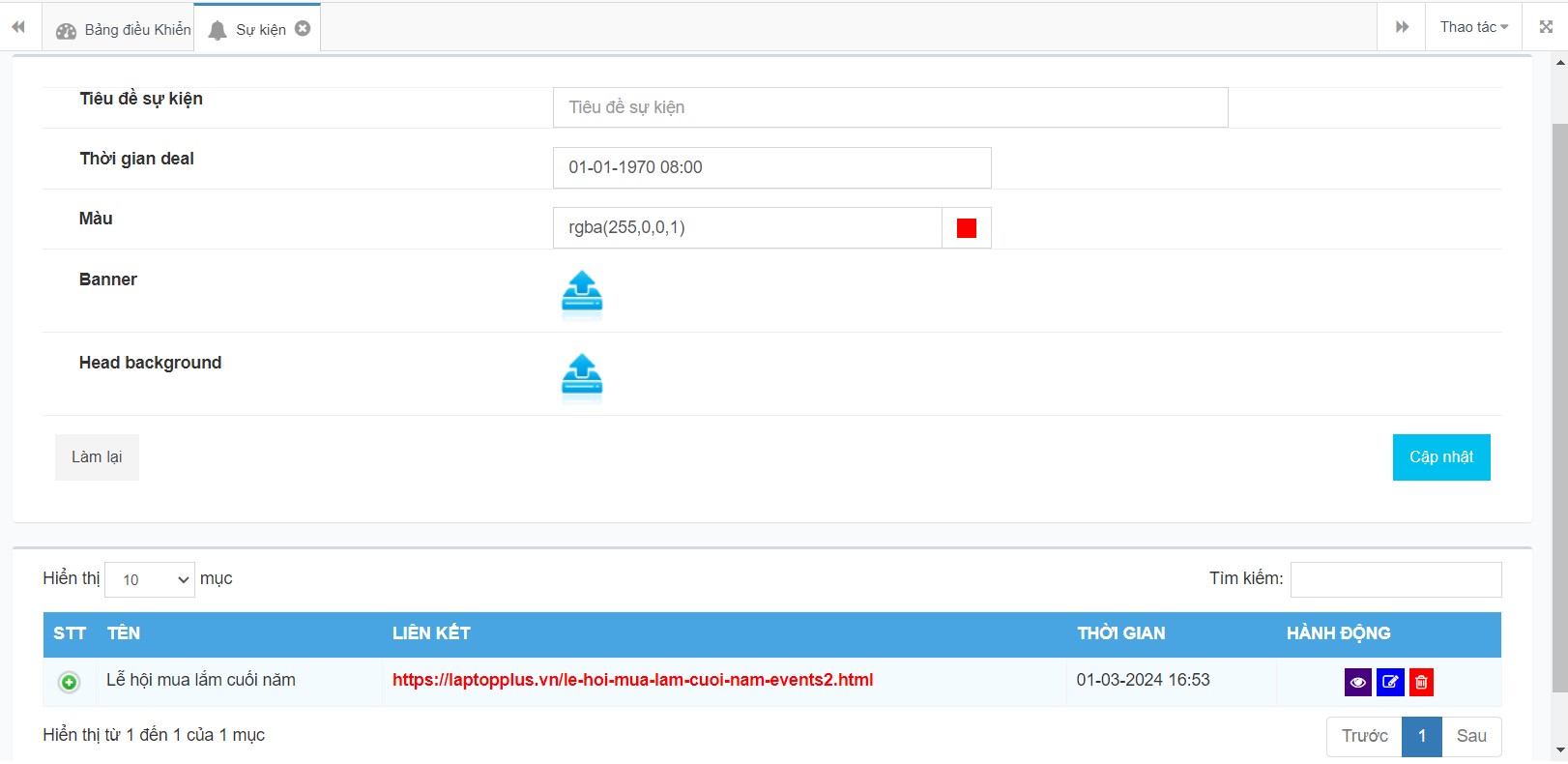Click the Cập nhật update button

pyautogui.click(x=1441, y=457)
